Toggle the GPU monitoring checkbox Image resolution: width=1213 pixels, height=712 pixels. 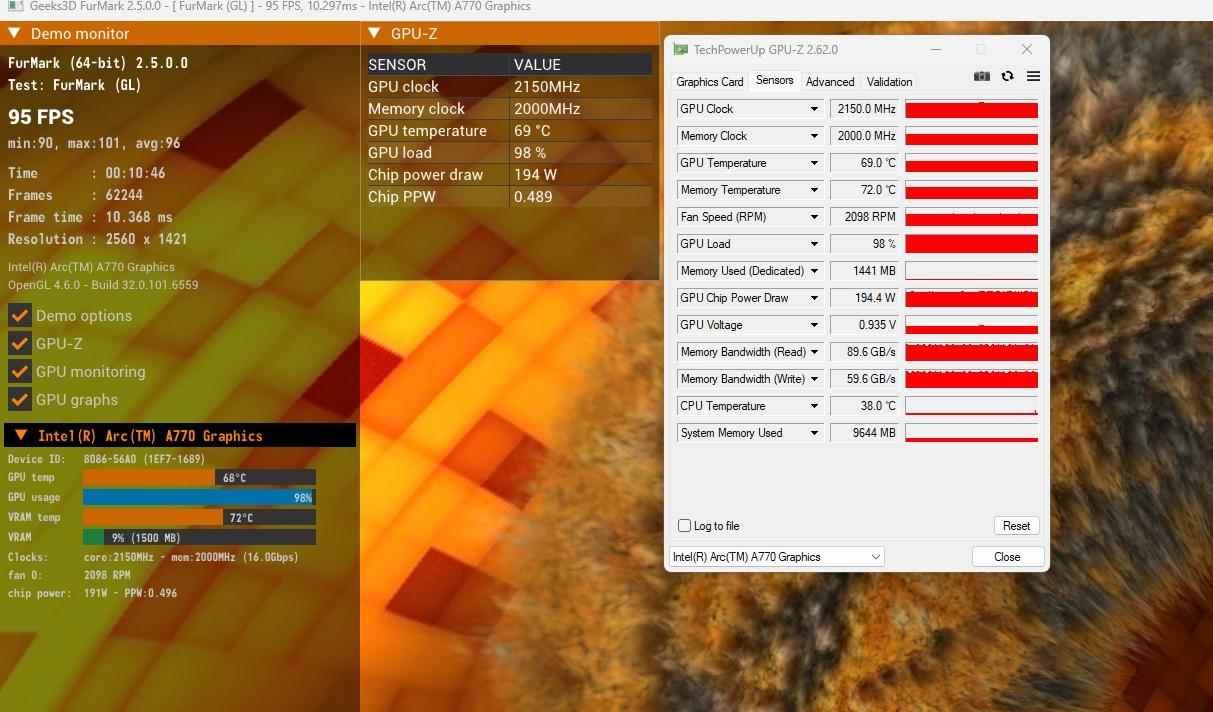click(x=19, y=371)
